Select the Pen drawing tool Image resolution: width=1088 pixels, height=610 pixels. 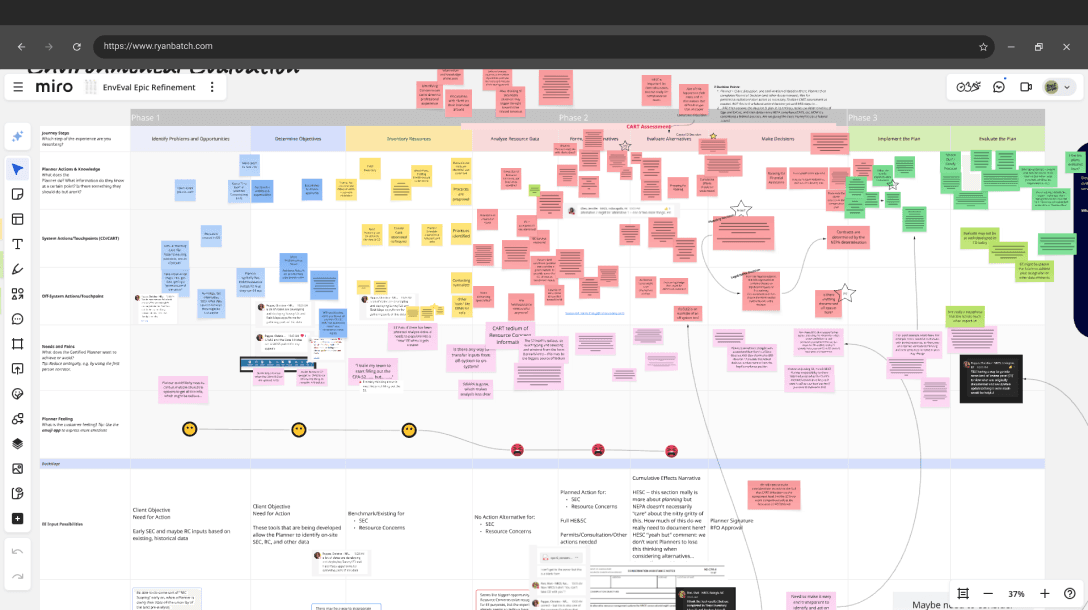[x=17, y=268]
